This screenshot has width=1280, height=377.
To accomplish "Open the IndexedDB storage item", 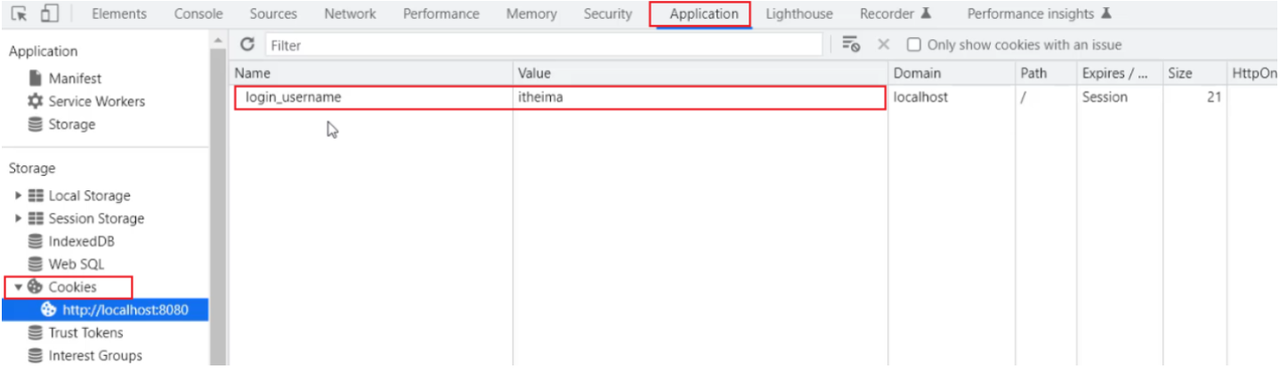I will tap(83, 241).
